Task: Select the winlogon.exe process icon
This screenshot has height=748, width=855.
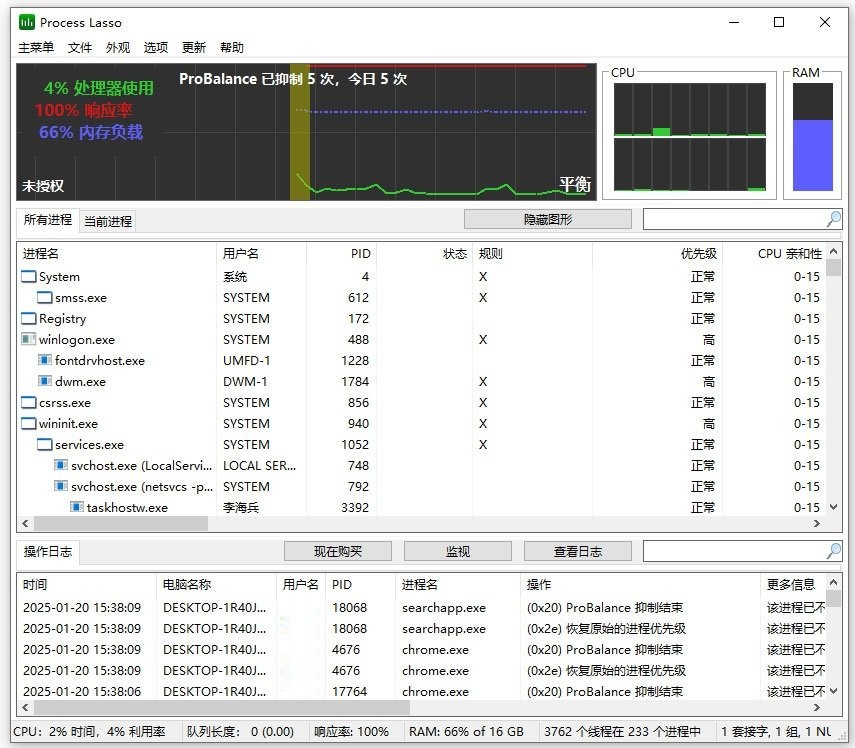Action: coord(28,339)
